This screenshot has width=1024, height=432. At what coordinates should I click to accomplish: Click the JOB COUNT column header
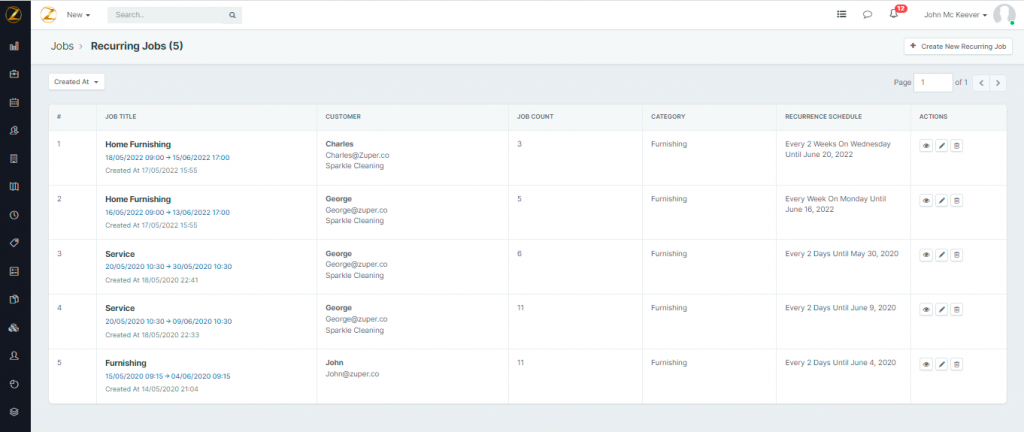(535, 117)
